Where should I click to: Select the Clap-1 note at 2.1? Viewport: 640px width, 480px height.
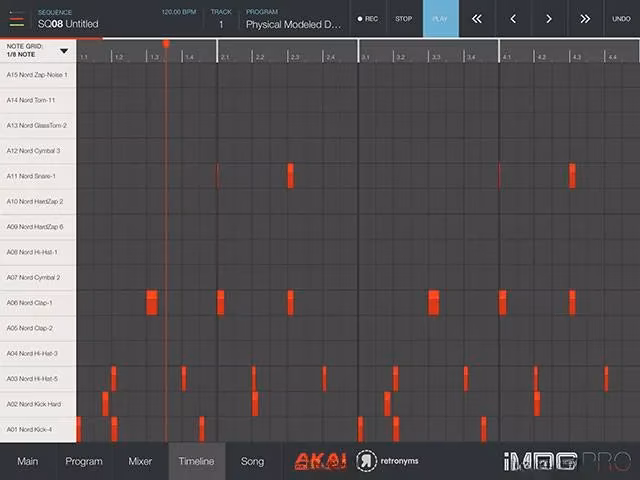220,303
